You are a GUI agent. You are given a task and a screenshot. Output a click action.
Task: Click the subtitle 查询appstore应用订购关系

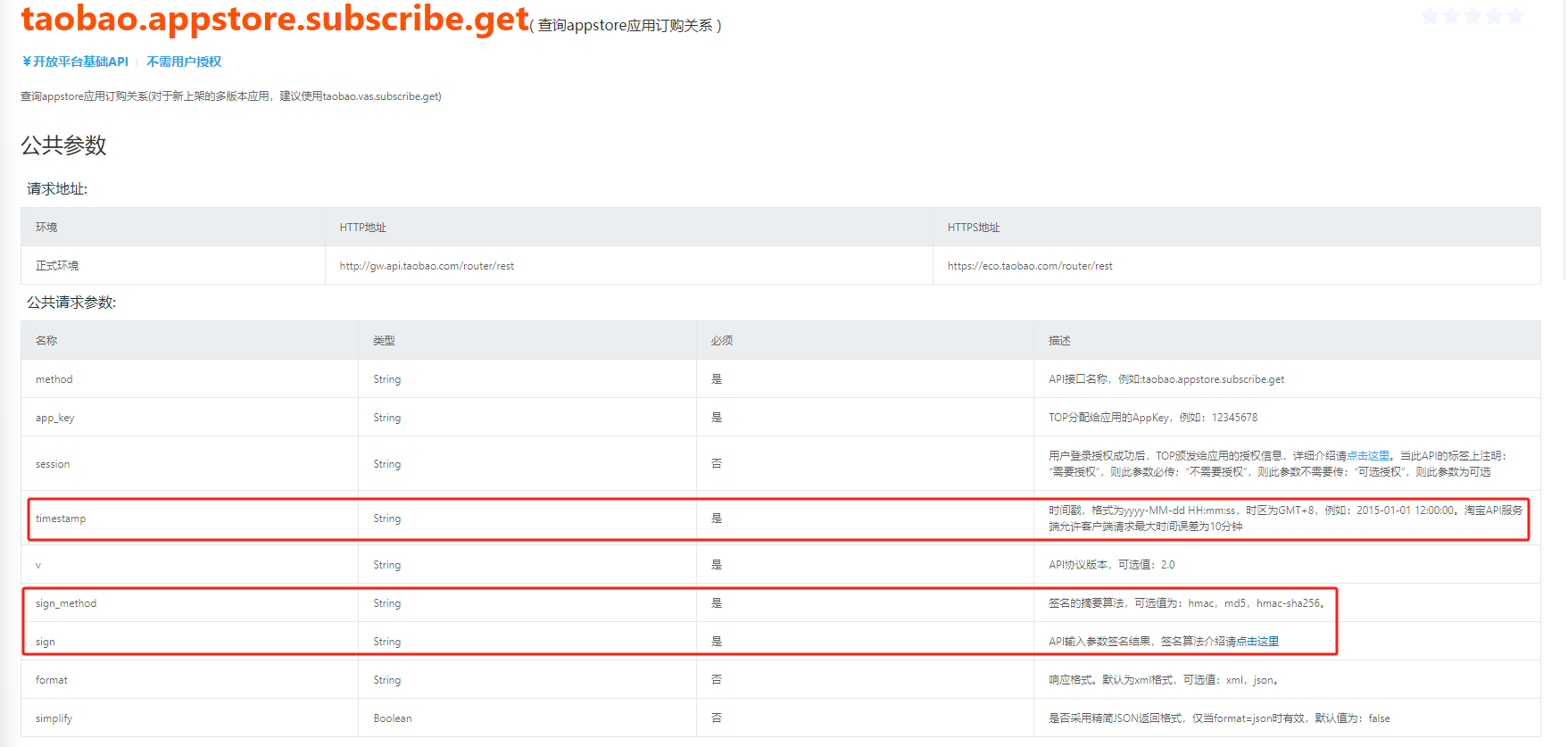(x=626, y=25)
